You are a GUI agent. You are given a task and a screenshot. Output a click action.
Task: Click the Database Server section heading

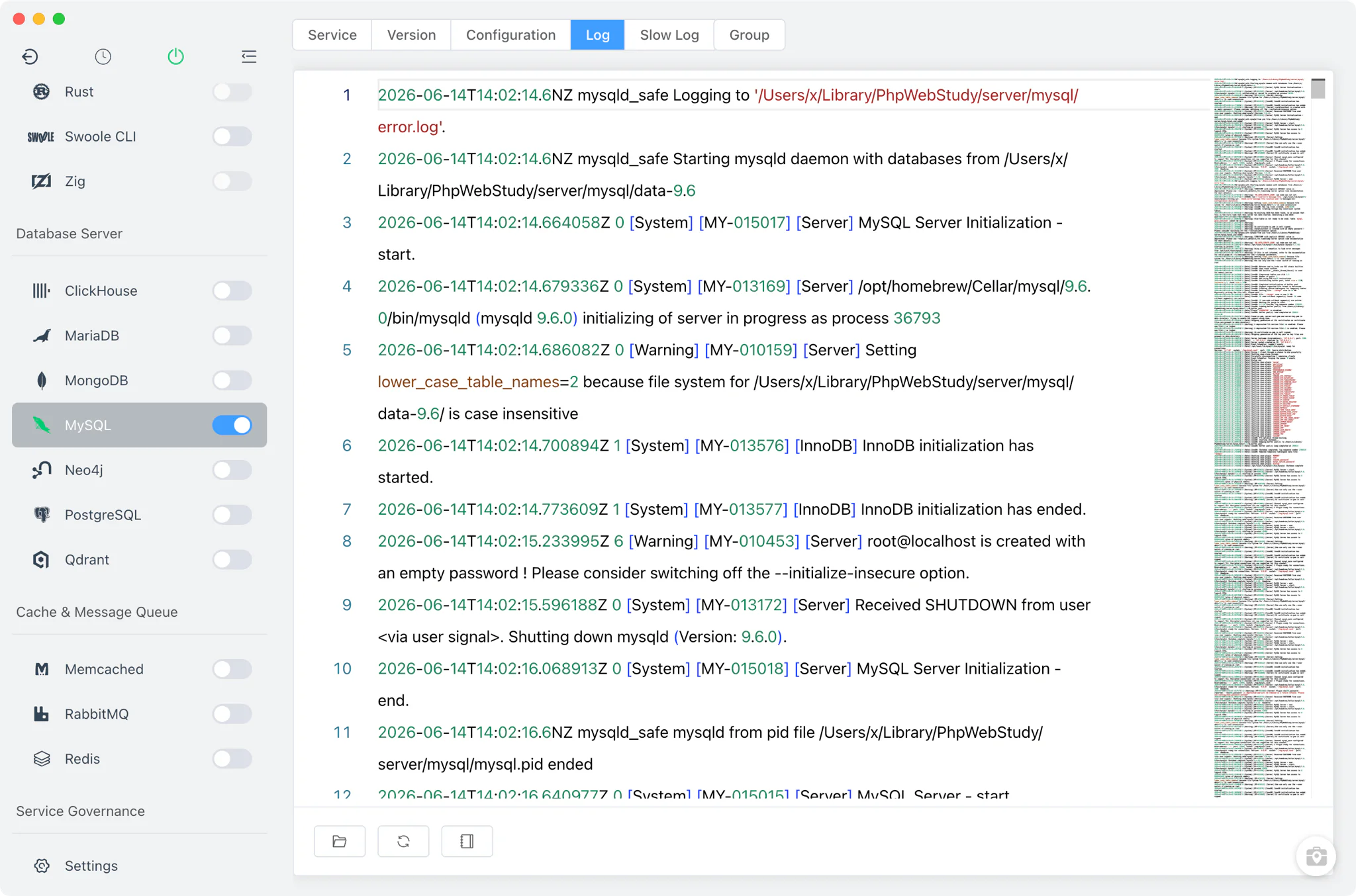70,234
